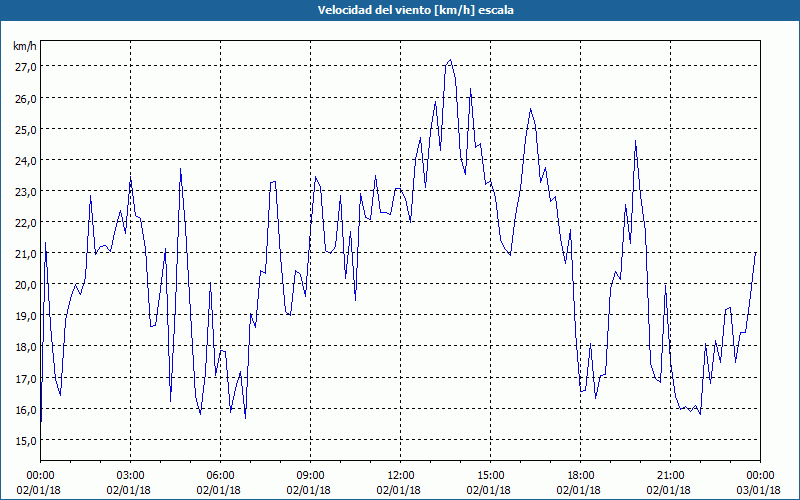The width and height of the screenshot is (800, 500).
Task: Click the 09:00 time axis label
Action: [x=310, y=476]
